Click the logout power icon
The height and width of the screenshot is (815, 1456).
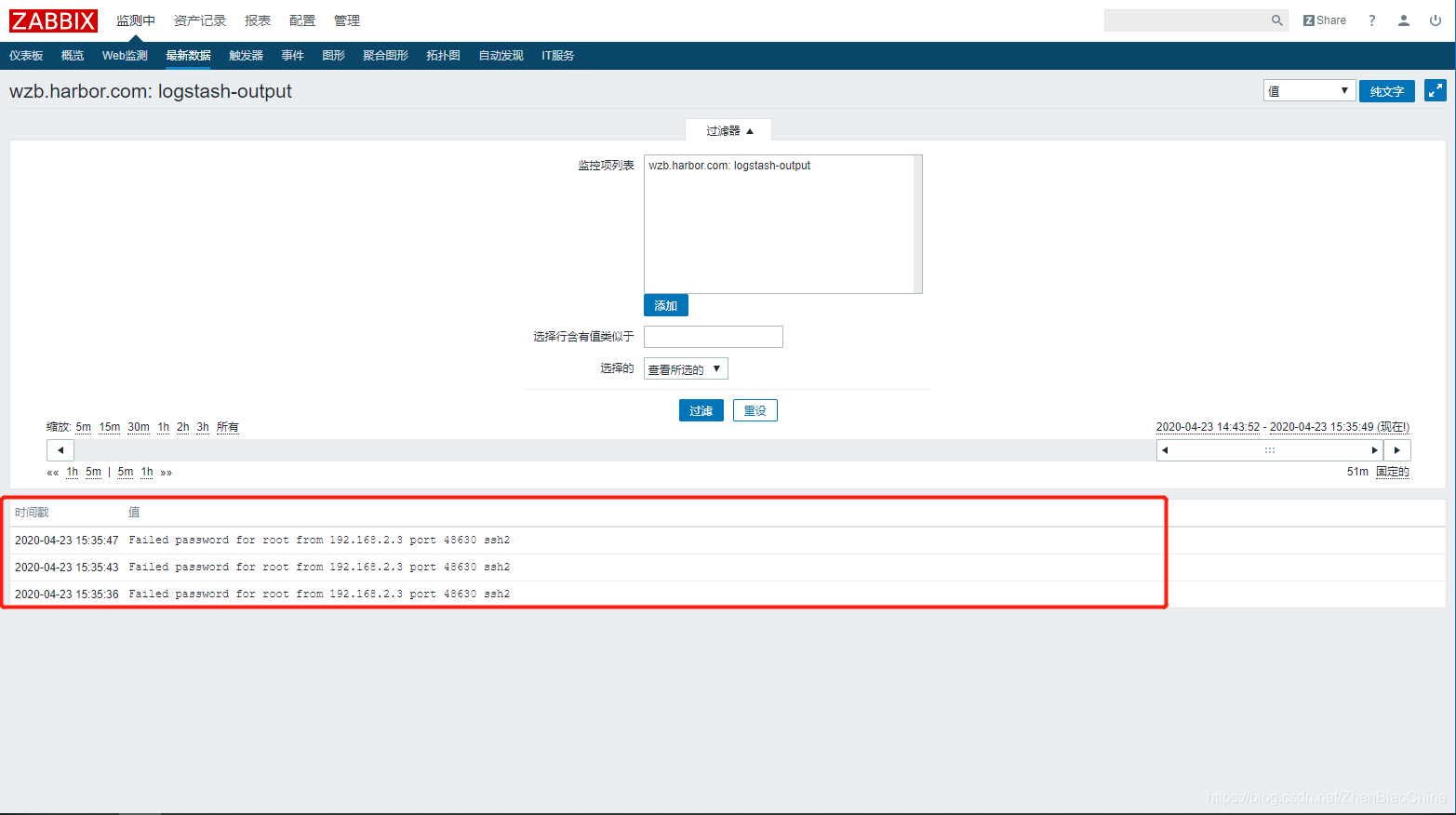1436,20
